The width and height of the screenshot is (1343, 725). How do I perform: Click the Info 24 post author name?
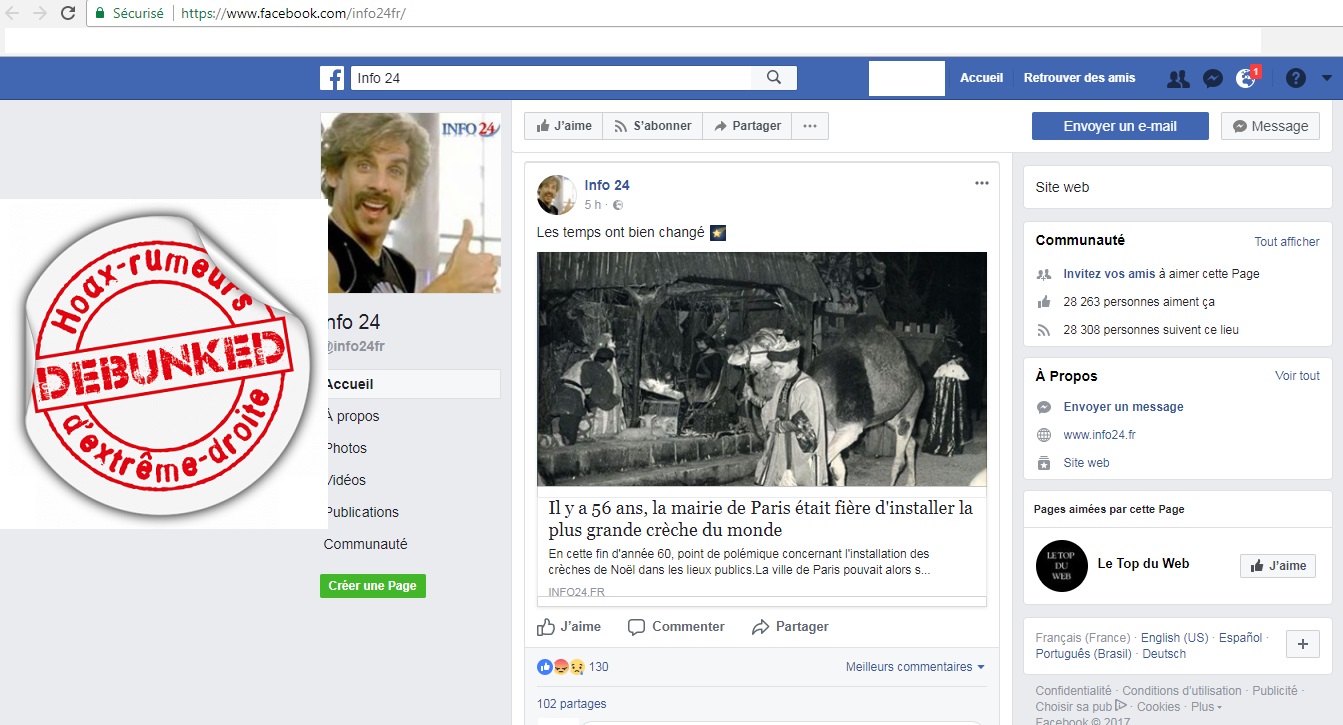607,185
